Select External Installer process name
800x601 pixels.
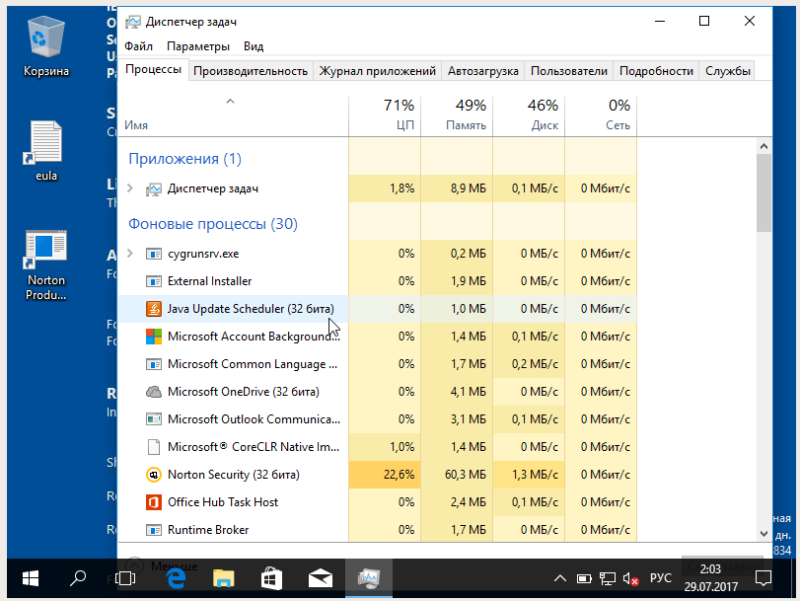(210, 281)
